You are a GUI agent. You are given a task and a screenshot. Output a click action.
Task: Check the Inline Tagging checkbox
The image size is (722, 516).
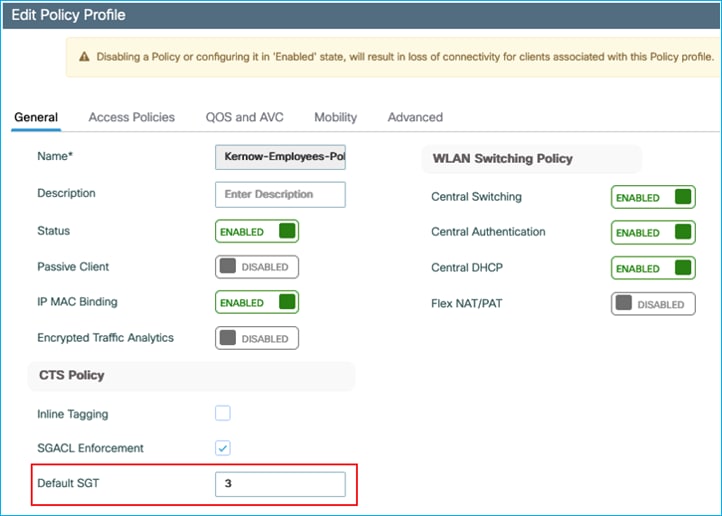click(x=223, y=413)
